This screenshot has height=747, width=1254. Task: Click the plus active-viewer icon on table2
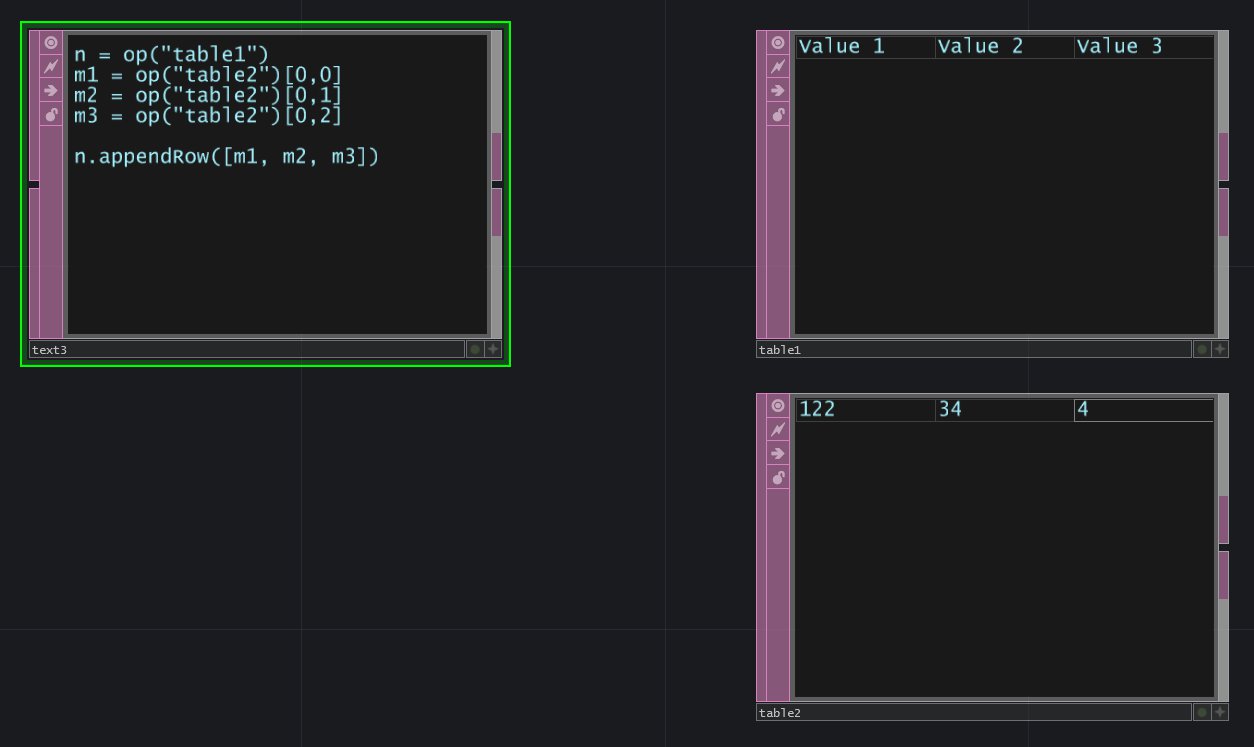[1220, 712]
